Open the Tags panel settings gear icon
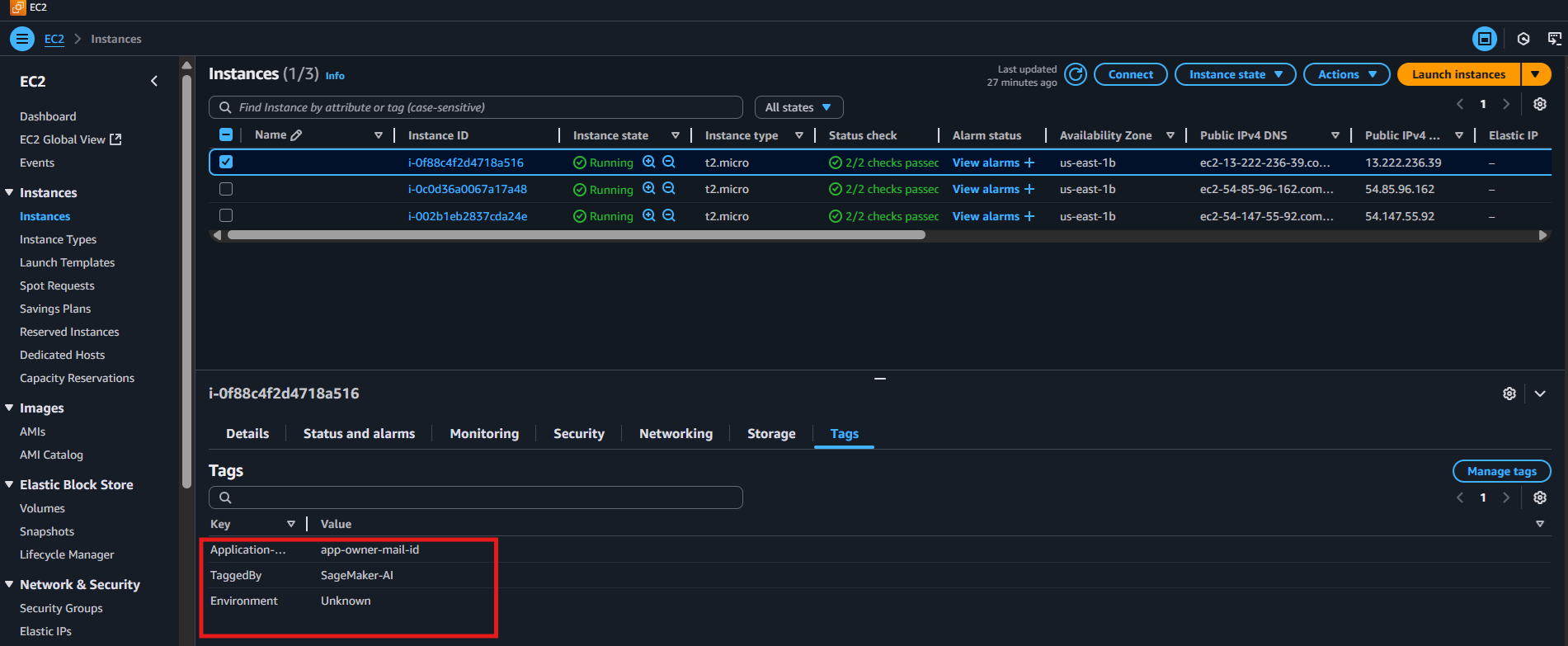Screen dimensions: 1568x646 (1539, 497)
